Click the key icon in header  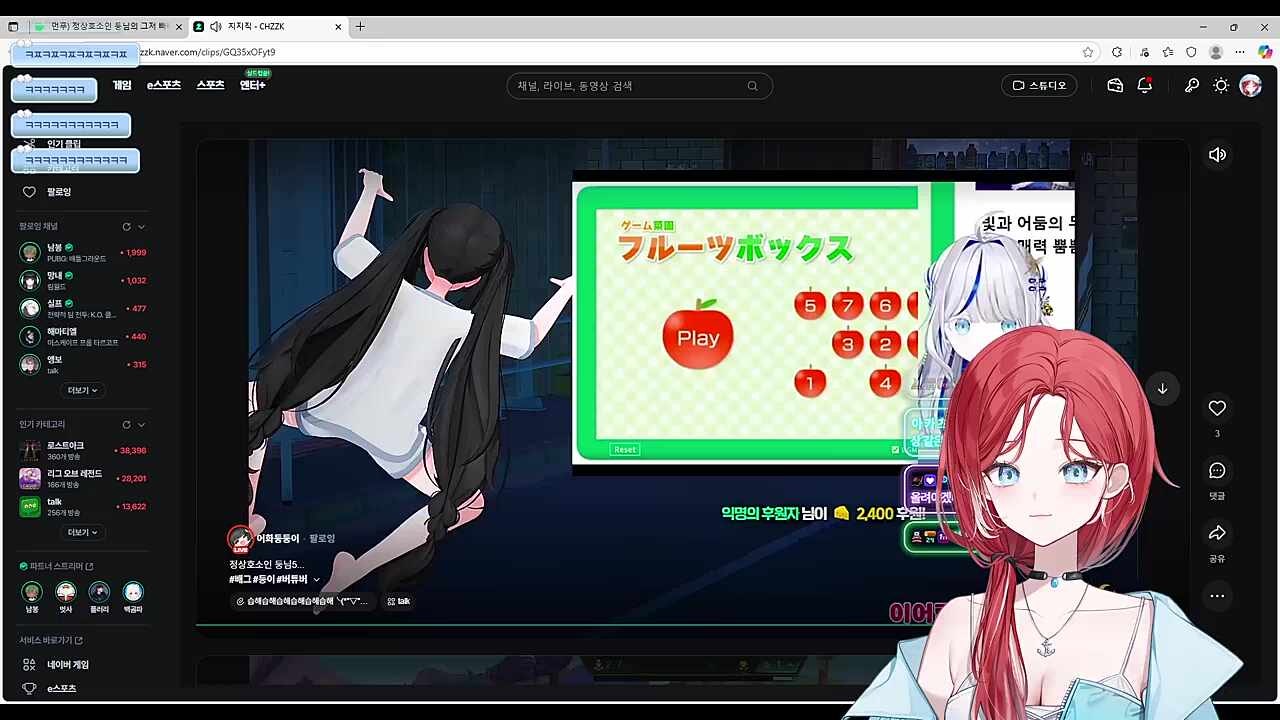pos(1192,86)
